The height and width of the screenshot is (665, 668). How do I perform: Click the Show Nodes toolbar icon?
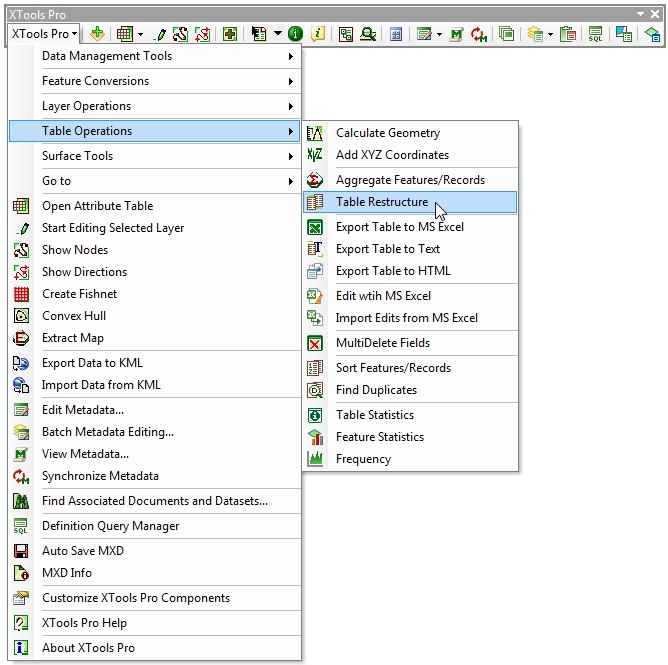tap(180, 34)
